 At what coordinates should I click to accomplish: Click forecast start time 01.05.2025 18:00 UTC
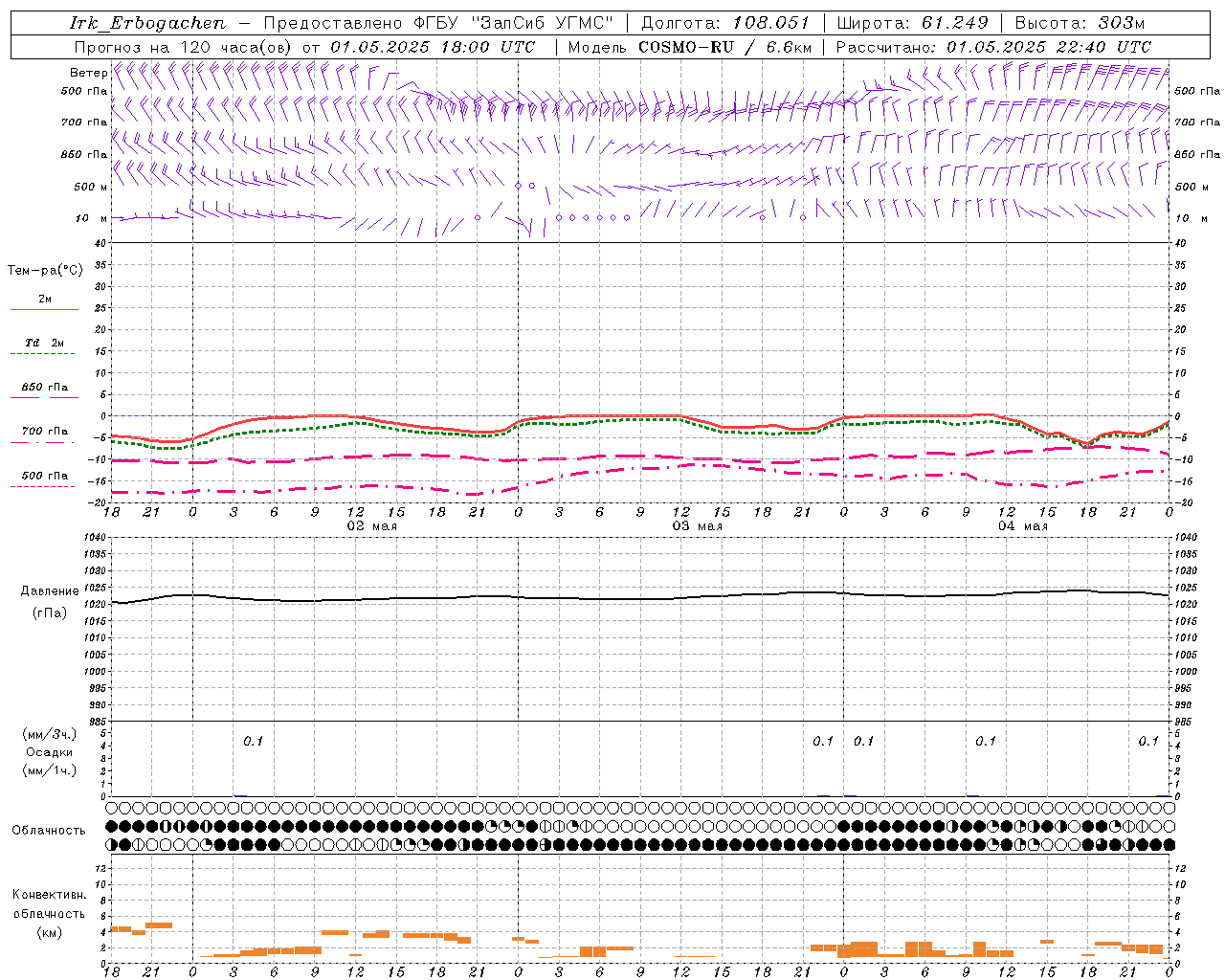(x=433, y=47)
